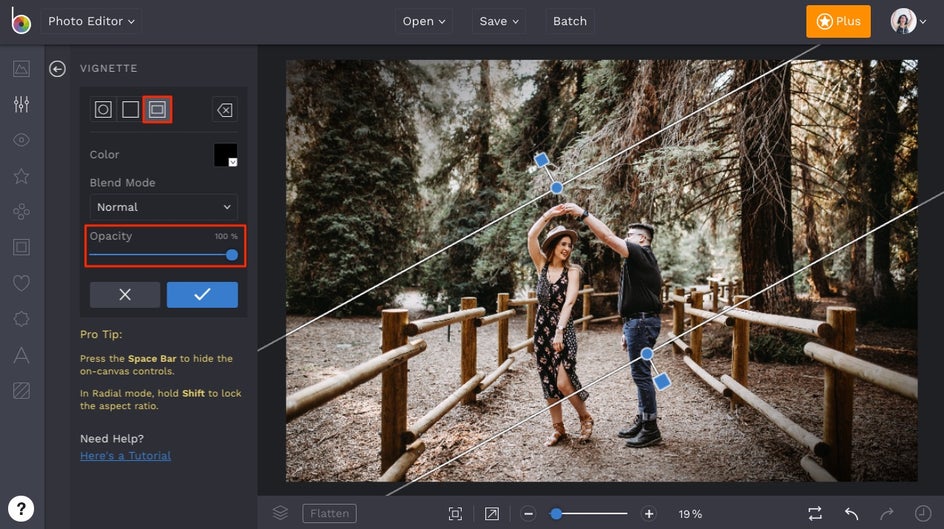This screenshot has width=944, height=529.
Task: Click the fit-to-screen icon in bottom bar
Action: point(455,513)
